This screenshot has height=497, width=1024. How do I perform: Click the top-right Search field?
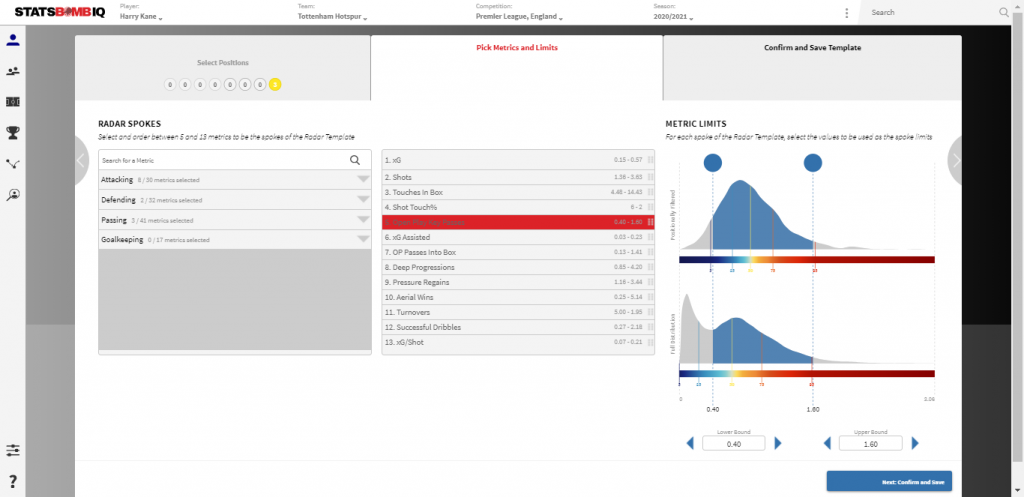[933, 12]
